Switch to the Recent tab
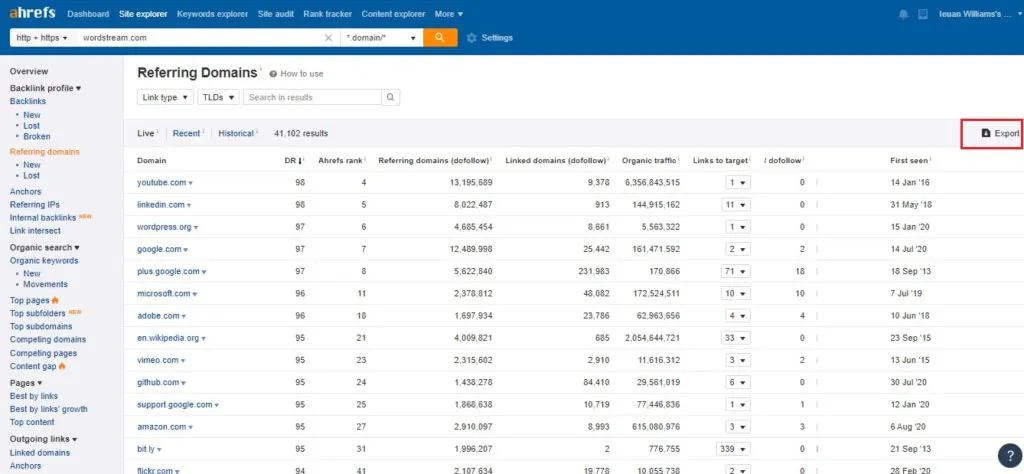The width and height of the screenshot is (1024, 474). click(x=186, y=133)
